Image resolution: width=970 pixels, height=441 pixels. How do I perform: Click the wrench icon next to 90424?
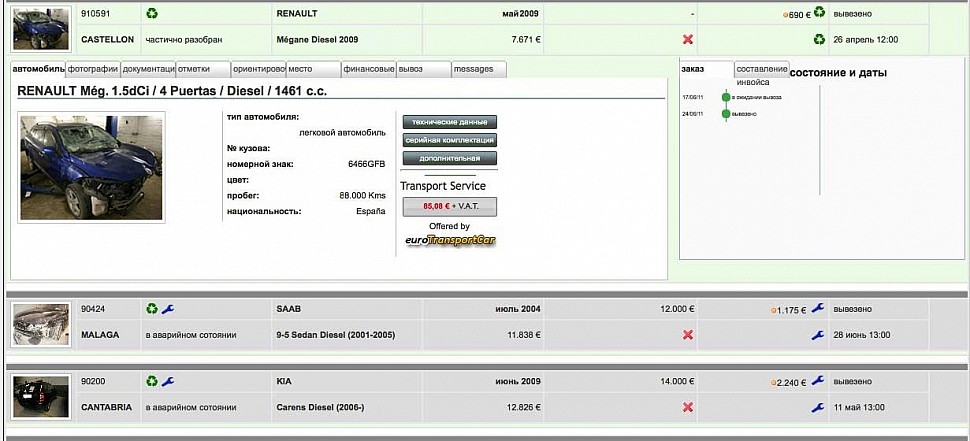(x=168, y=308)
